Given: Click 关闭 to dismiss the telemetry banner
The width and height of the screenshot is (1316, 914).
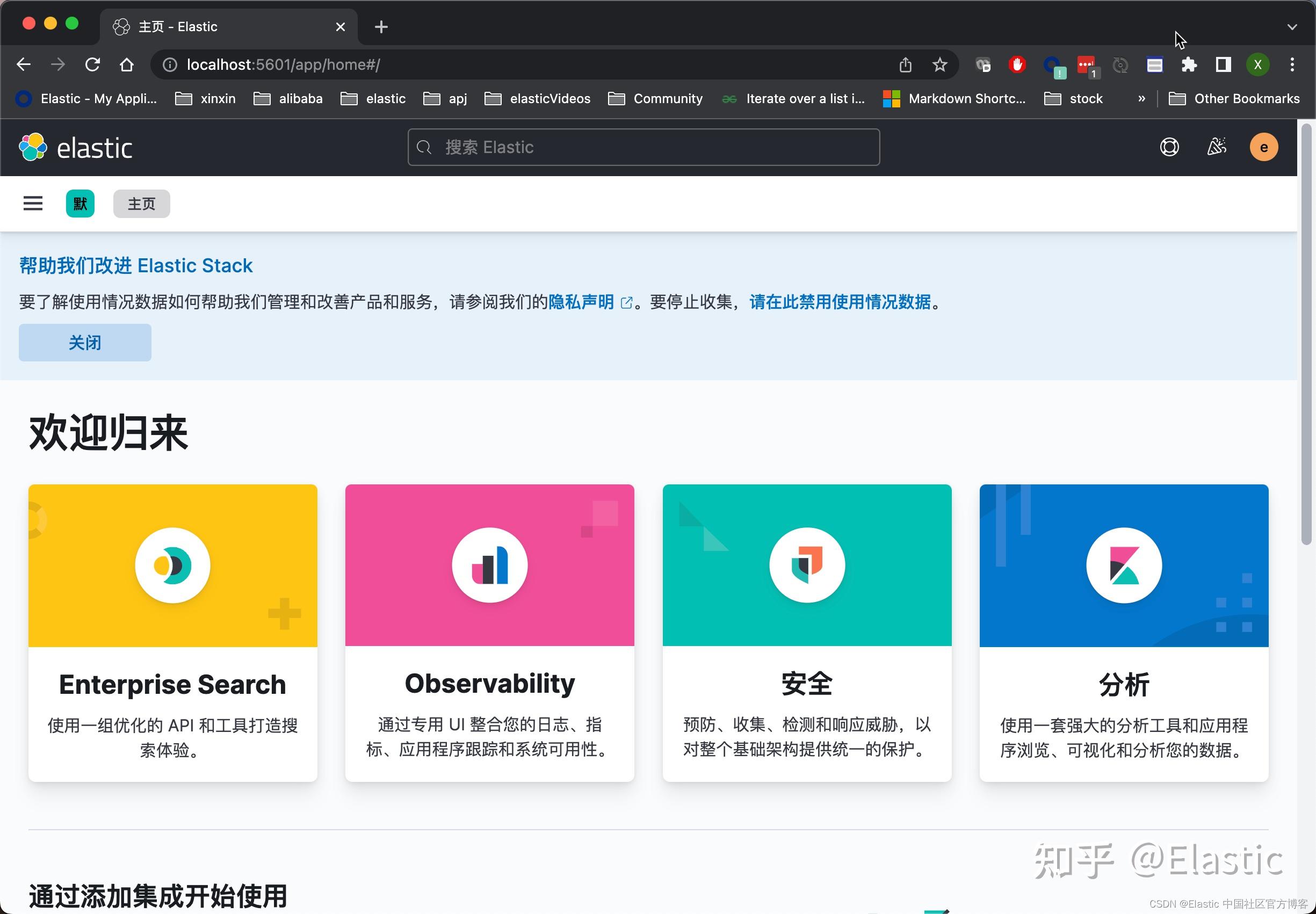Looking at the screenshot, I should 85,342.
